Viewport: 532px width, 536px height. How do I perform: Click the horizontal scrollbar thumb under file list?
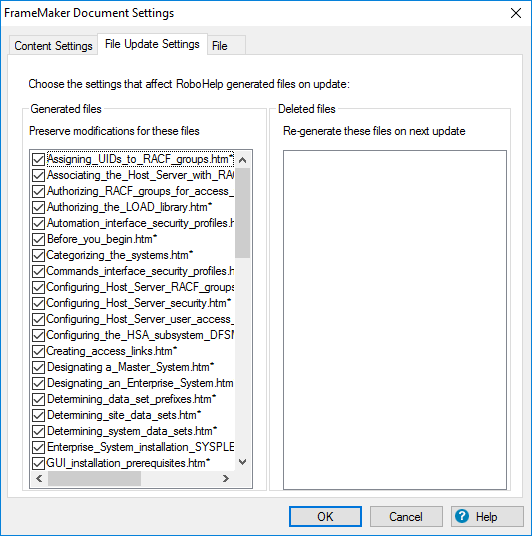[x=94, y=478]
